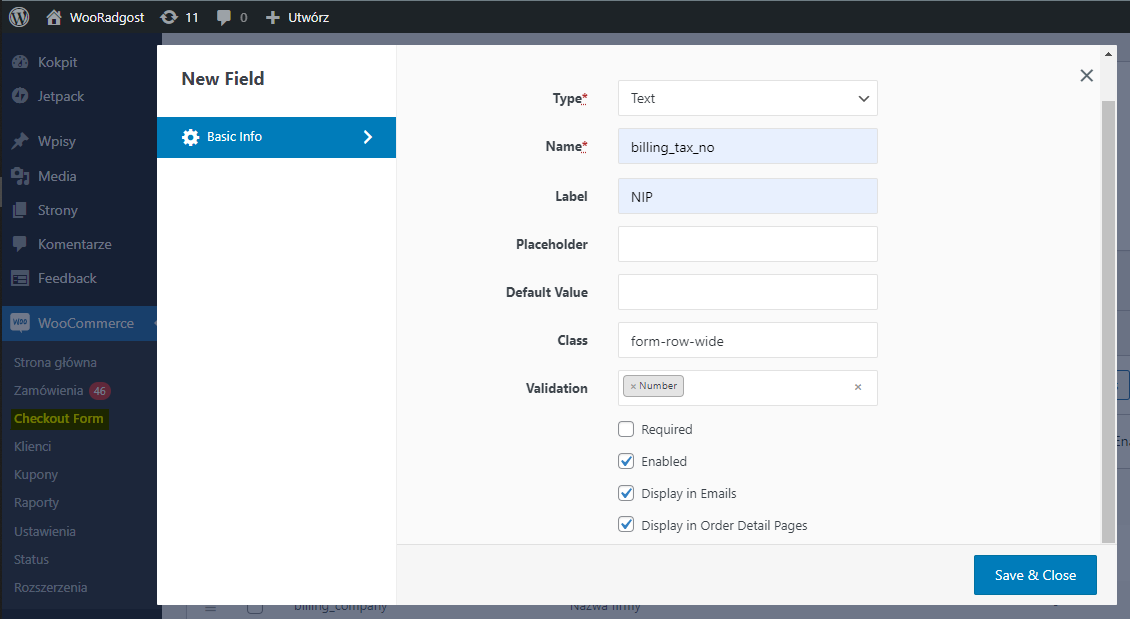Open the Utwórz new content link
The height and width of the screenshot is (619, 1130).
pyautogui.click(x=298, y=17)
